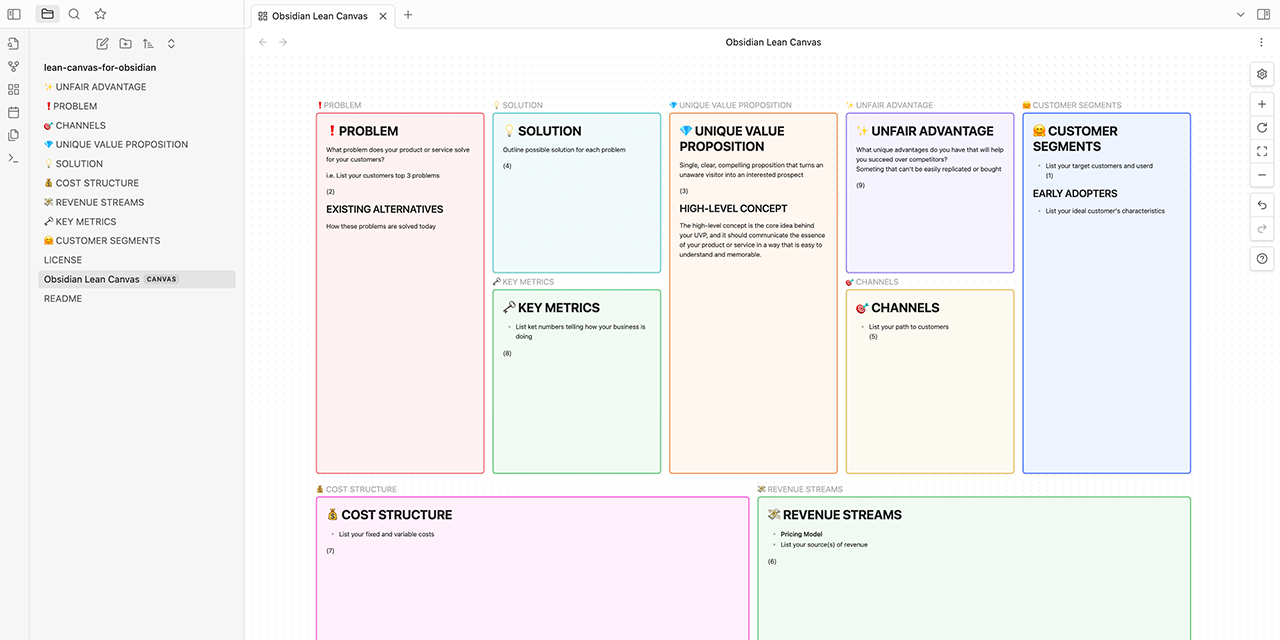Open the help button on the canvas panel
Screen dimensions: 1280x640
click(x=1261, y=258)
